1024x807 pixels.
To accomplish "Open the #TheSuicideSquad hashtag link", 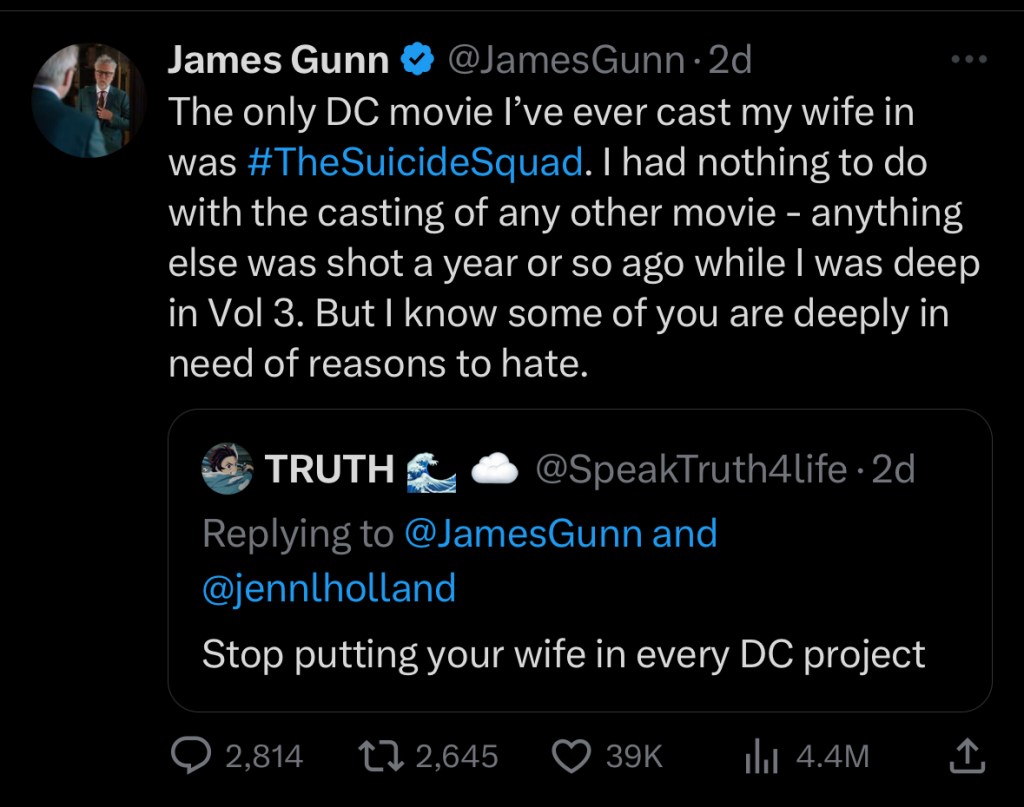I will (413, 163).
